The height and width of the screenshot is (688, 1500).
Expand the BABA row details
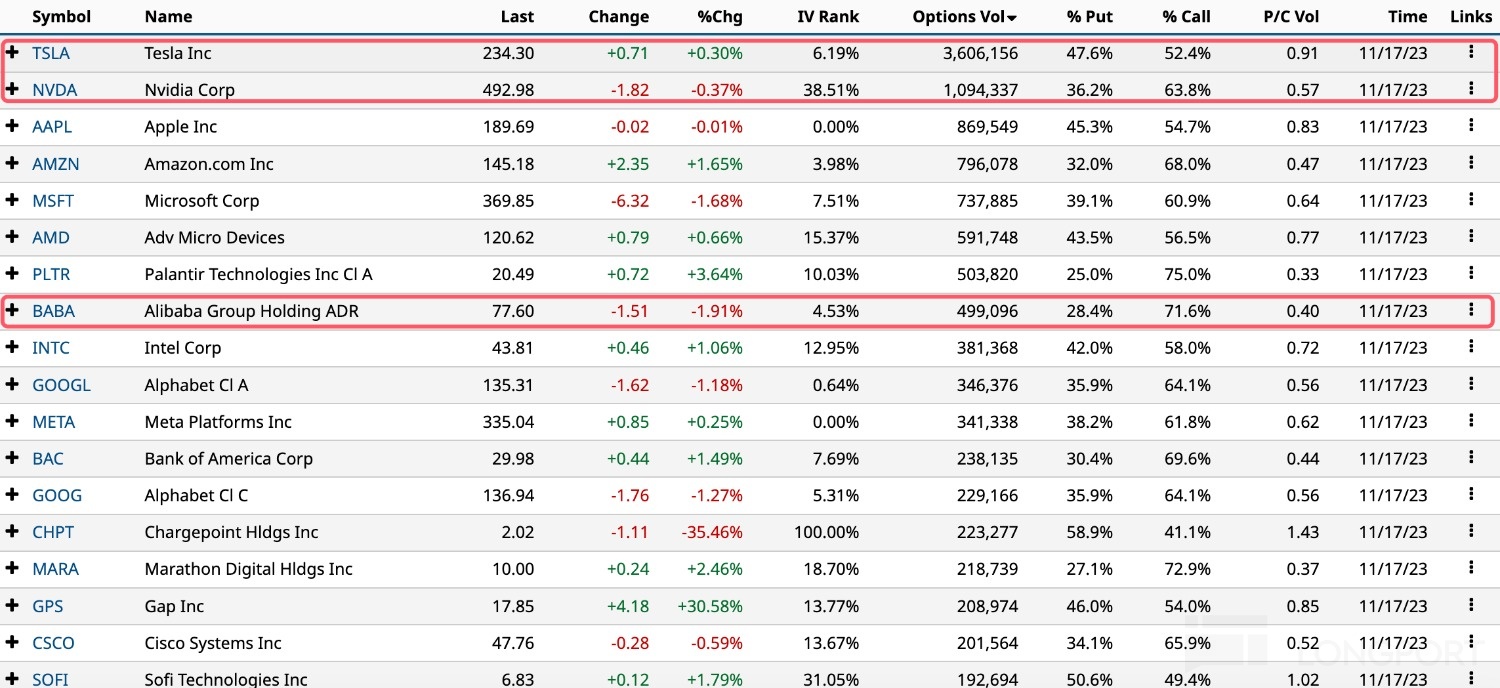pyautogui.click(x=12, y=311)
